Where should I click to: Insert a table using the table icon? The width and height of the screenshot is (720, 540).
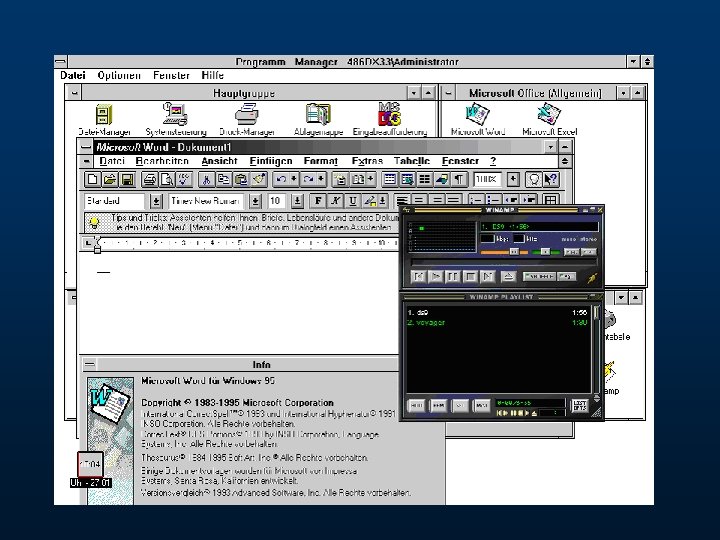pos(390,179)
